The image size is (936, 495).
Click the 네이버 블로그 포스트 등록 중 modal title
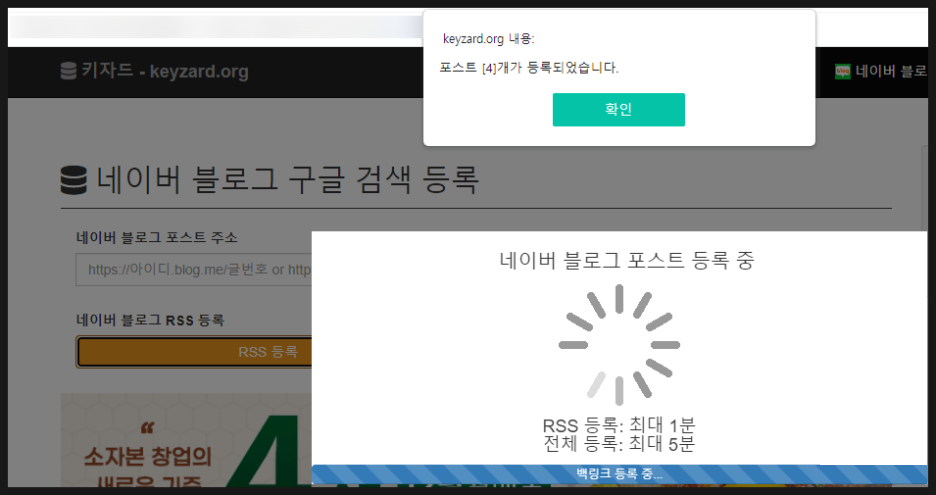(x=627, y=260)
